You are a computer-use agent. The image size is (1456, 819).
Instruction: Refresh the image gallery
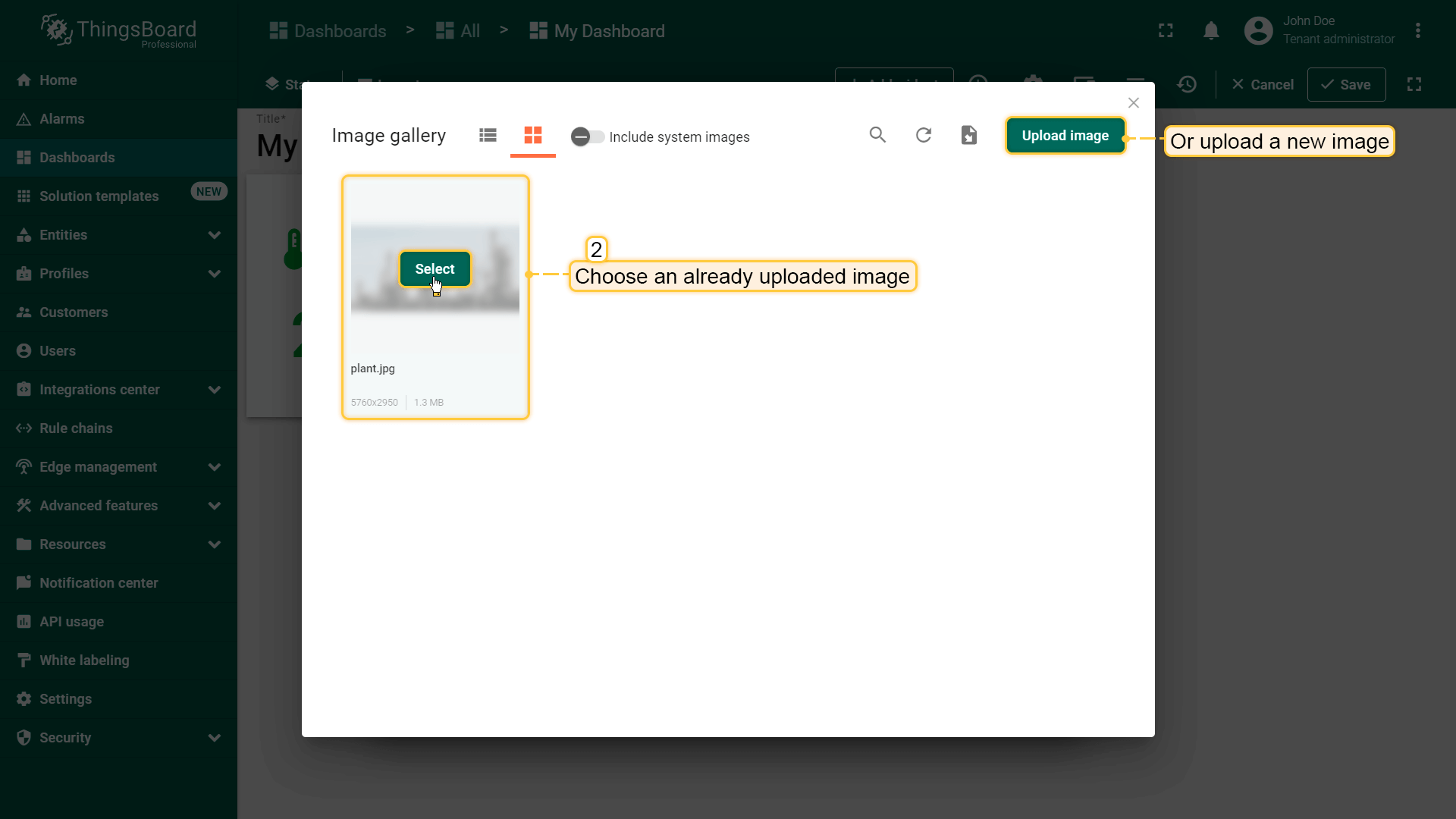923,135
